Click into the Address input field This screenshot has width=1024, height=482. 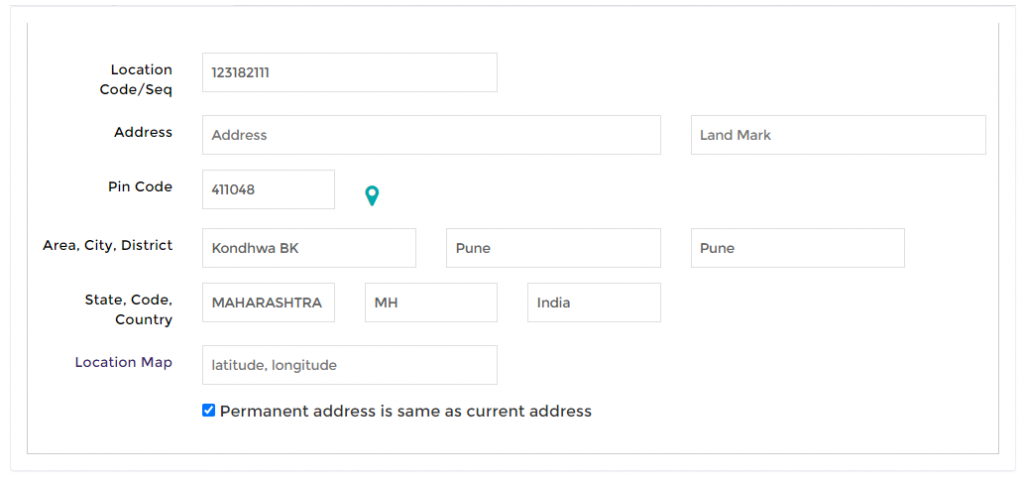point(431,135)
